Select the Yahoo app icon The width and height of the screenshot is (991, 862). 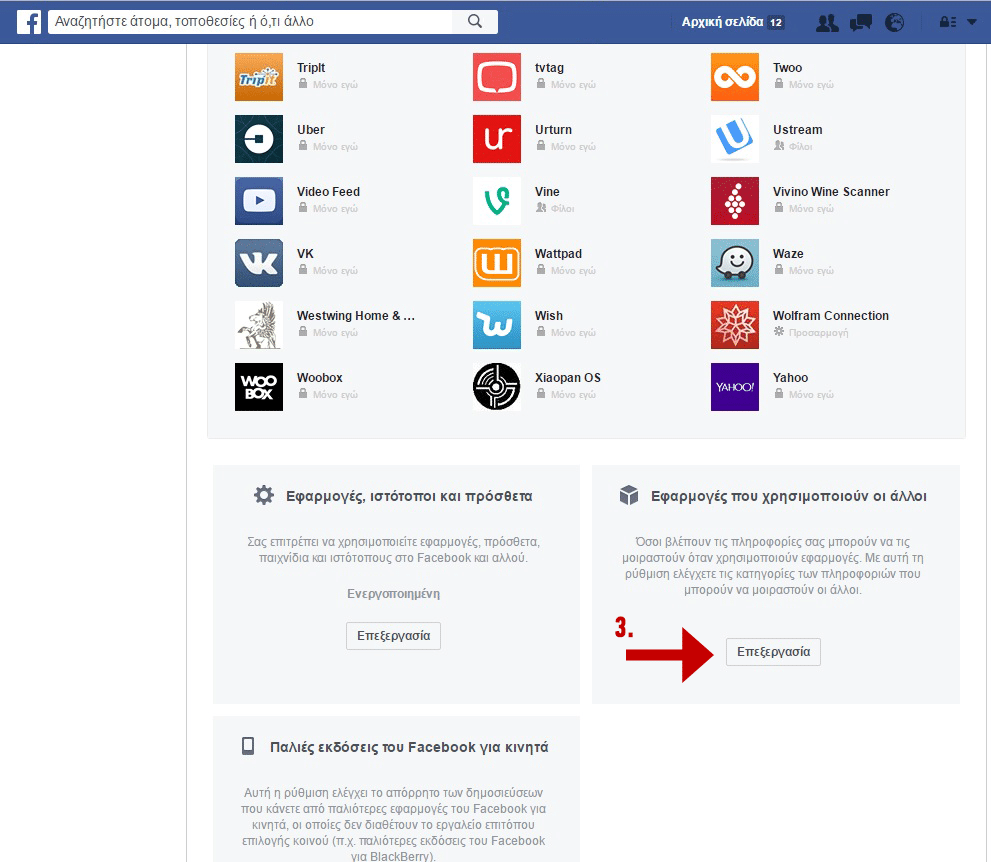[734, 387]
